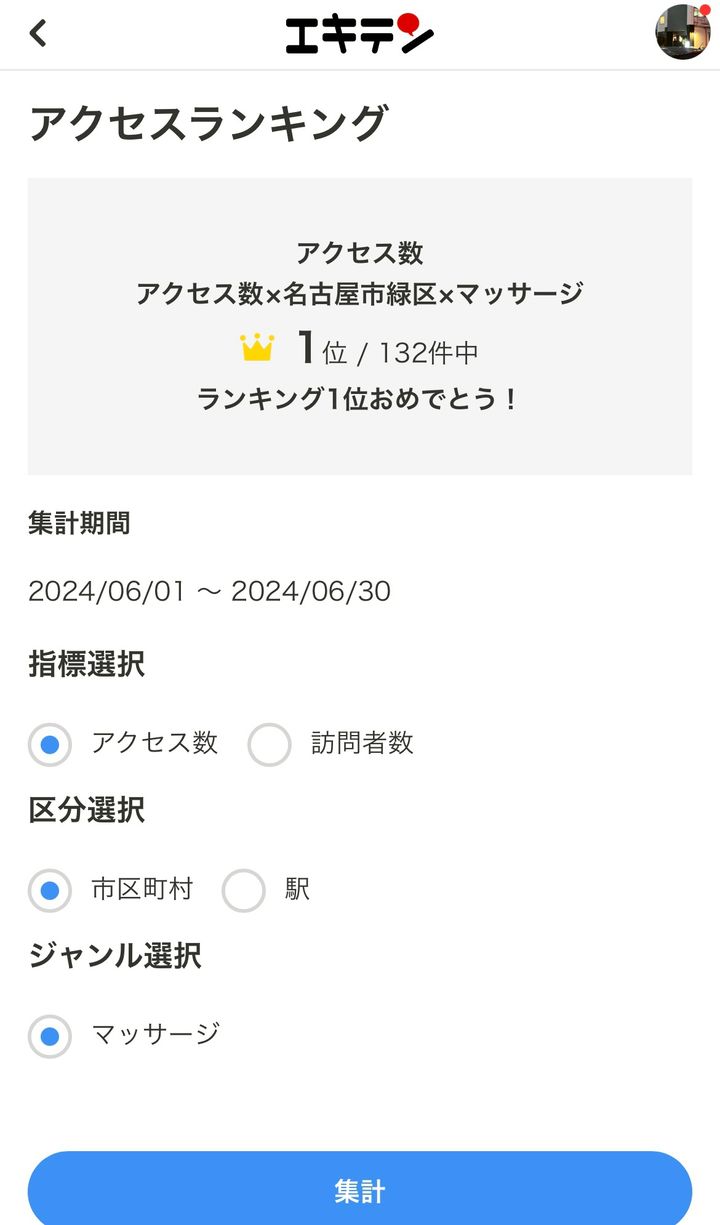Tap the red notification dot on the avatar
Screen dimensions: 720x1225
point(704,11)
